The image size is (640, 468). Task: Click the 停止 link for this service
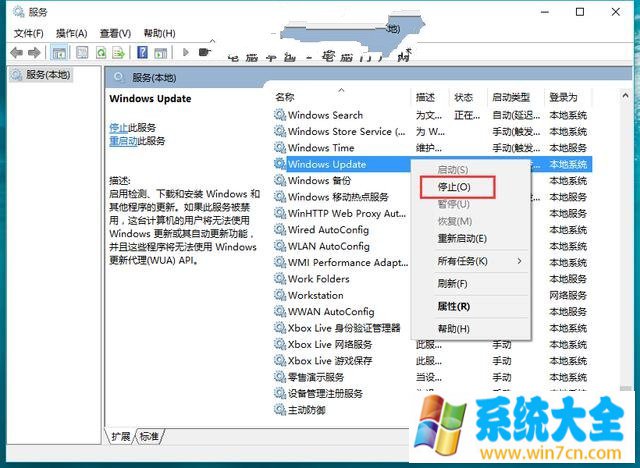click(x=119, y=128)
